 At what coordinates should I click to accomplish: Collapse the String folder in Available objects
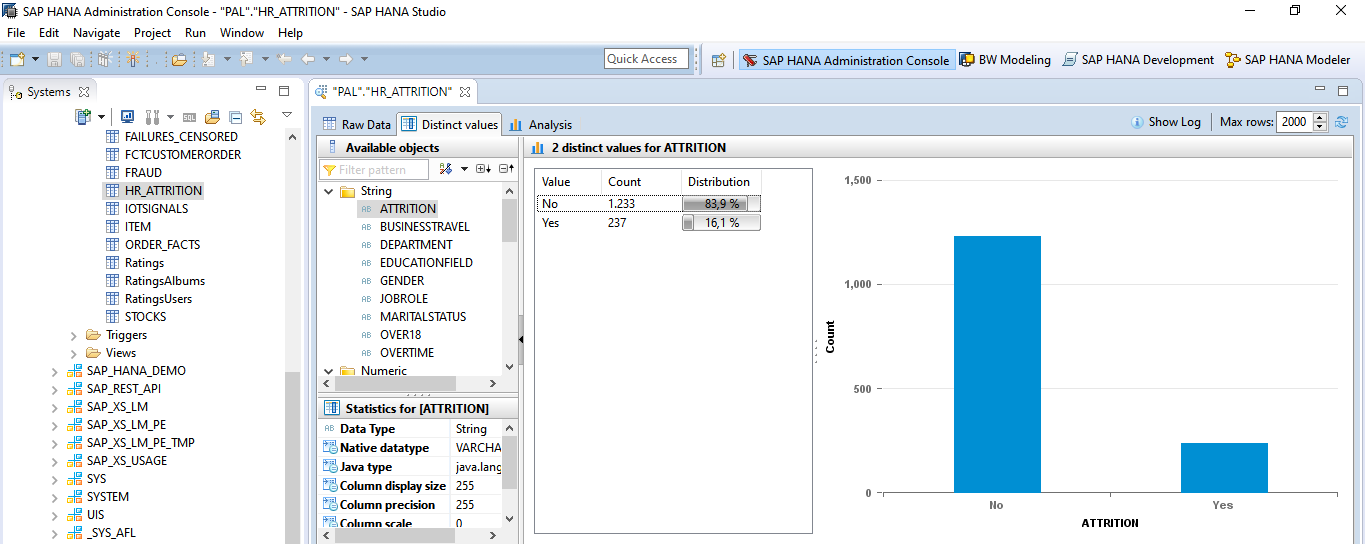tap(329, 191)
